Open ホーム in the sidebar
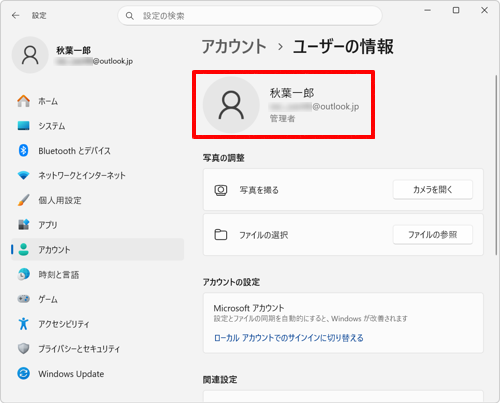The width and height of the screenshot is (500, 403). [97, 101]
